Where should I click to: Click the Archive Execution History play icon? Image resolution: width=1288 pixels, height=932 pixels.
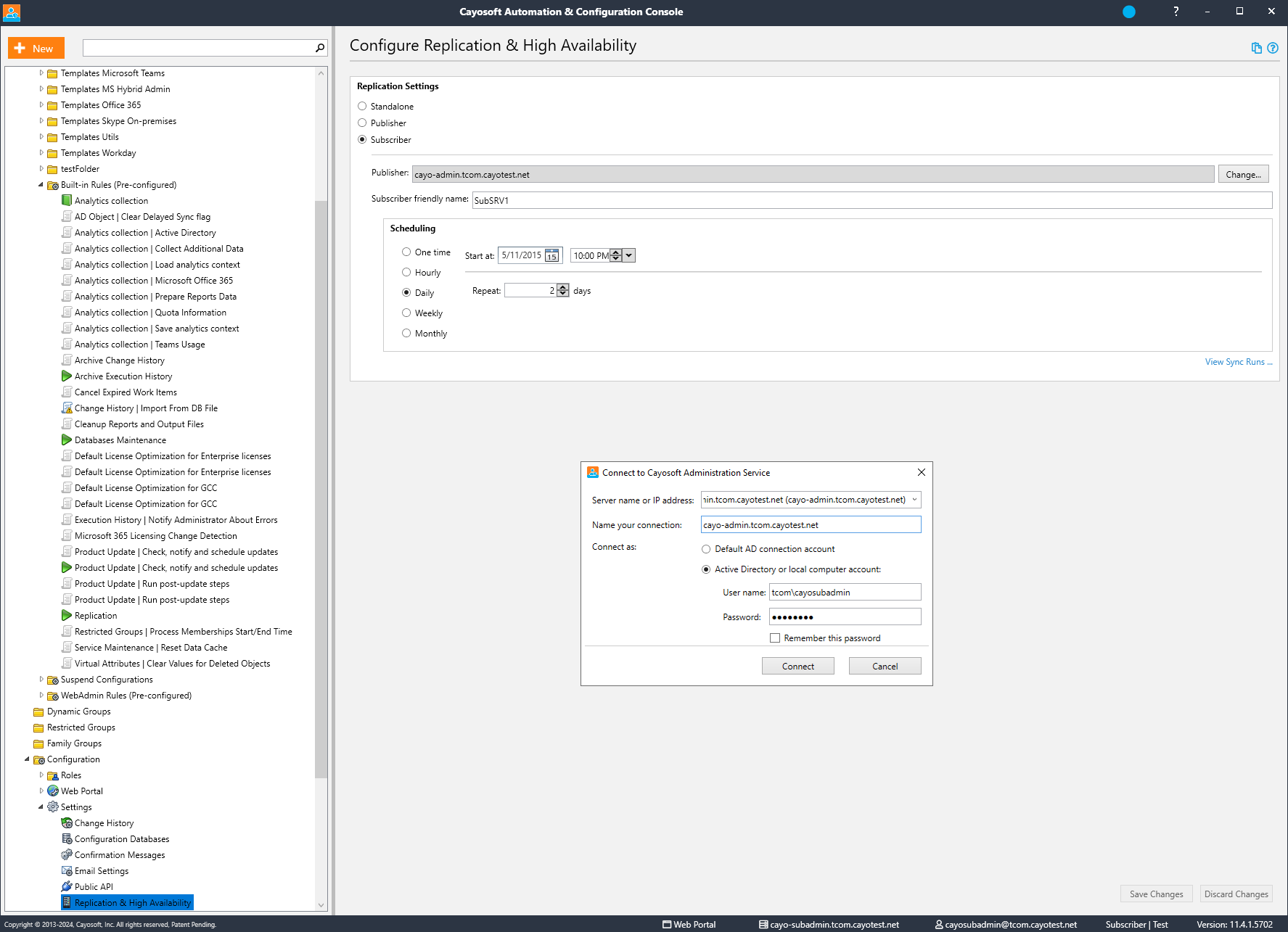coord(67,376)
